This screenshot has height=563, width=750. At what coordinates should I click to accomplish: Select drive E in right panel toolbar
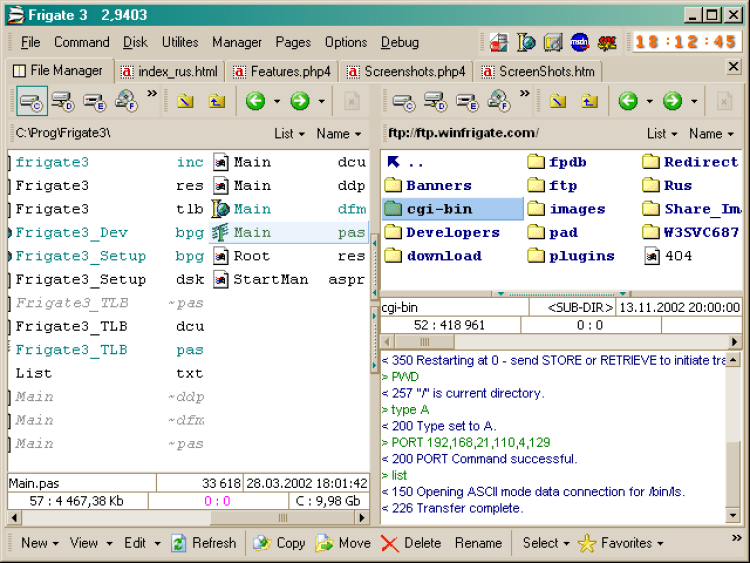467,101
